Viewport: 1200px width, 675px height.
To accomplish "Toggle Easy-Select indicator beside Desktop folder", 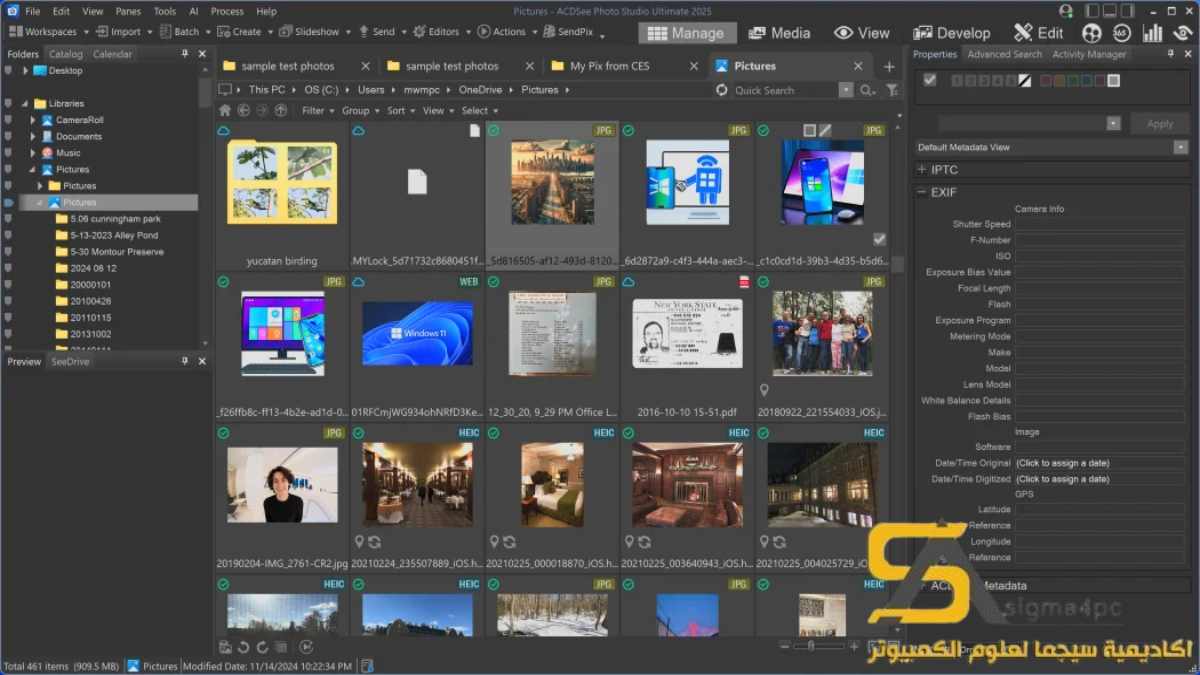I will 9,71.
